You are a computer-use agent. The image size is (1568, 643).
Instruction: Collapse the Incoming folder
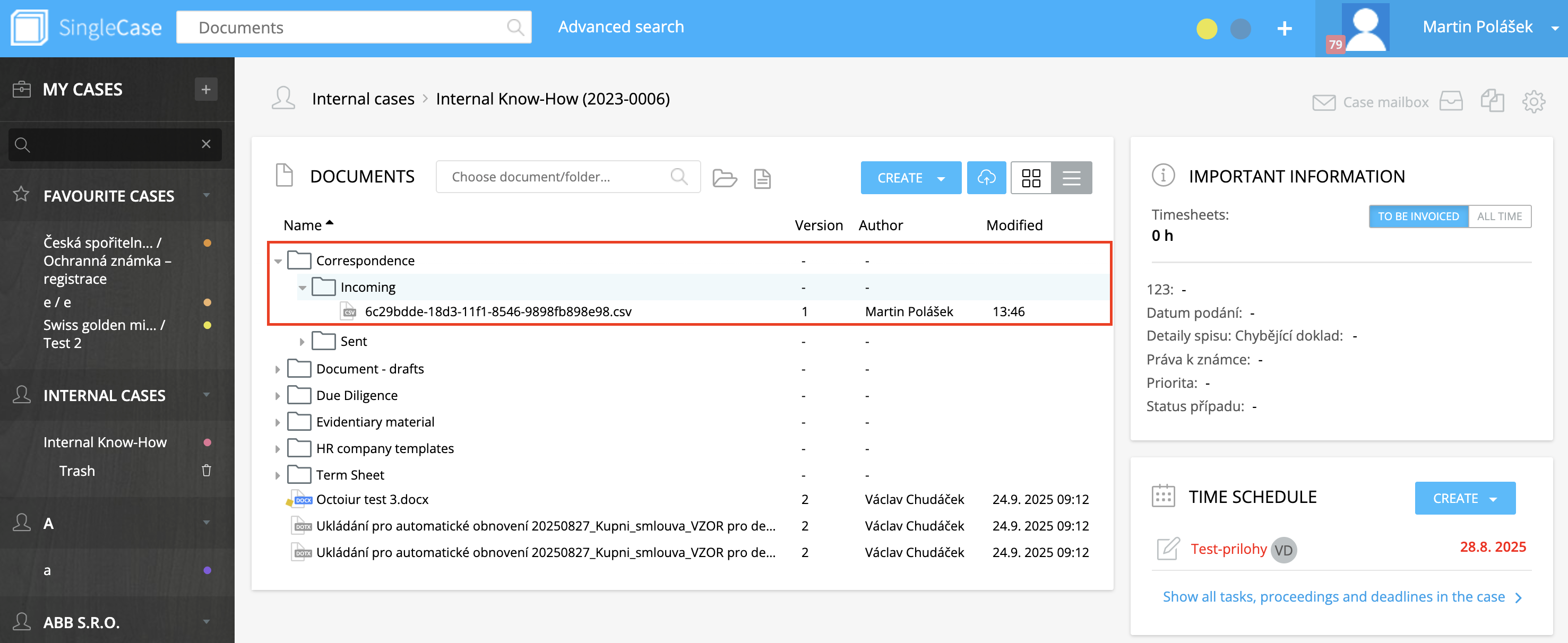coord(302,288)
